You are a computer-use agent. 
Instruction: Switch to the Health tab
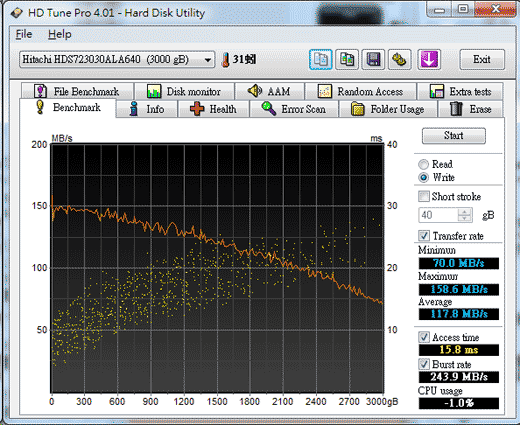pos(214,109)
